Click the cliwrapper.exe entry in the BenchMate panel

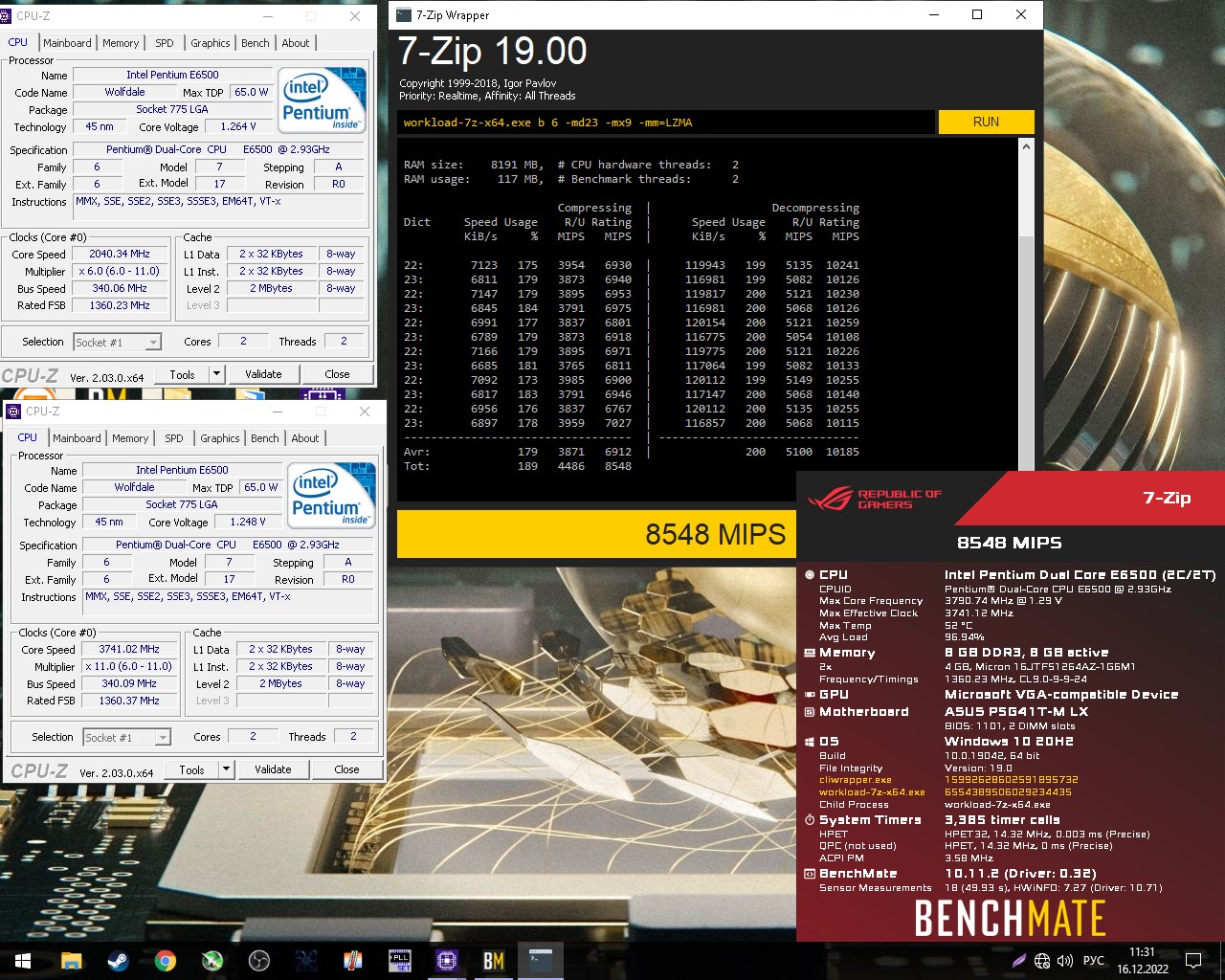click(855, 780)
